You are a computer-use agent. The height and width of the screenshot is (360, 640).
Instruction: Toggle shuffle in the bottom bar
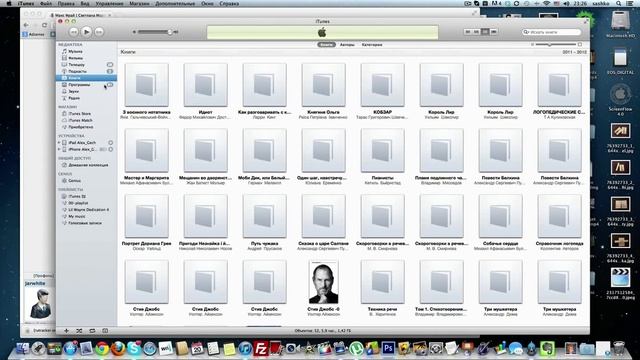[x=79, y=331]
